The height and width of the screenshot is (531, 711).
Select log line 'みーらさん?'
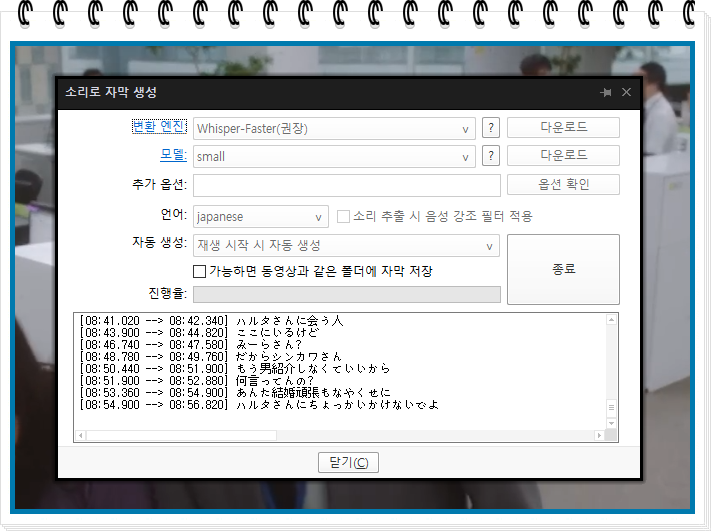(190, 345)
